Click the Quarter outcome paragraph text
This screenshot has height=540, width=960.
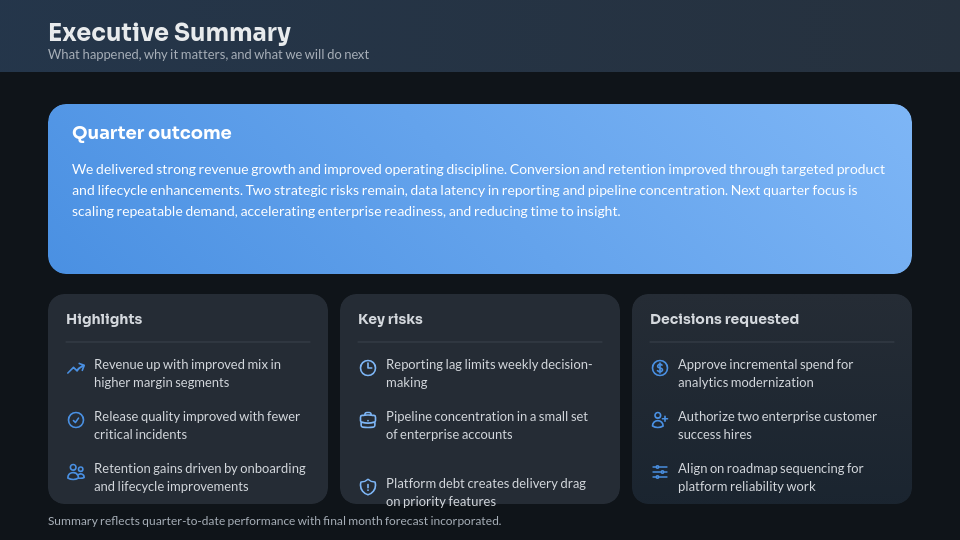(x=478, y=190)
